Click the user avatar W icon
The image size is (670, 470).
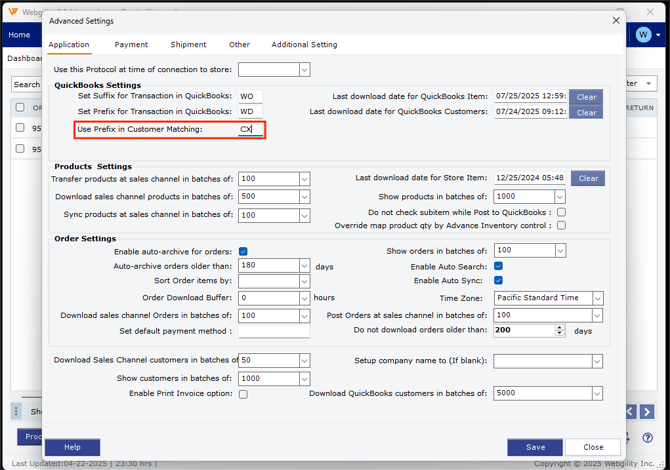[644, 34]
